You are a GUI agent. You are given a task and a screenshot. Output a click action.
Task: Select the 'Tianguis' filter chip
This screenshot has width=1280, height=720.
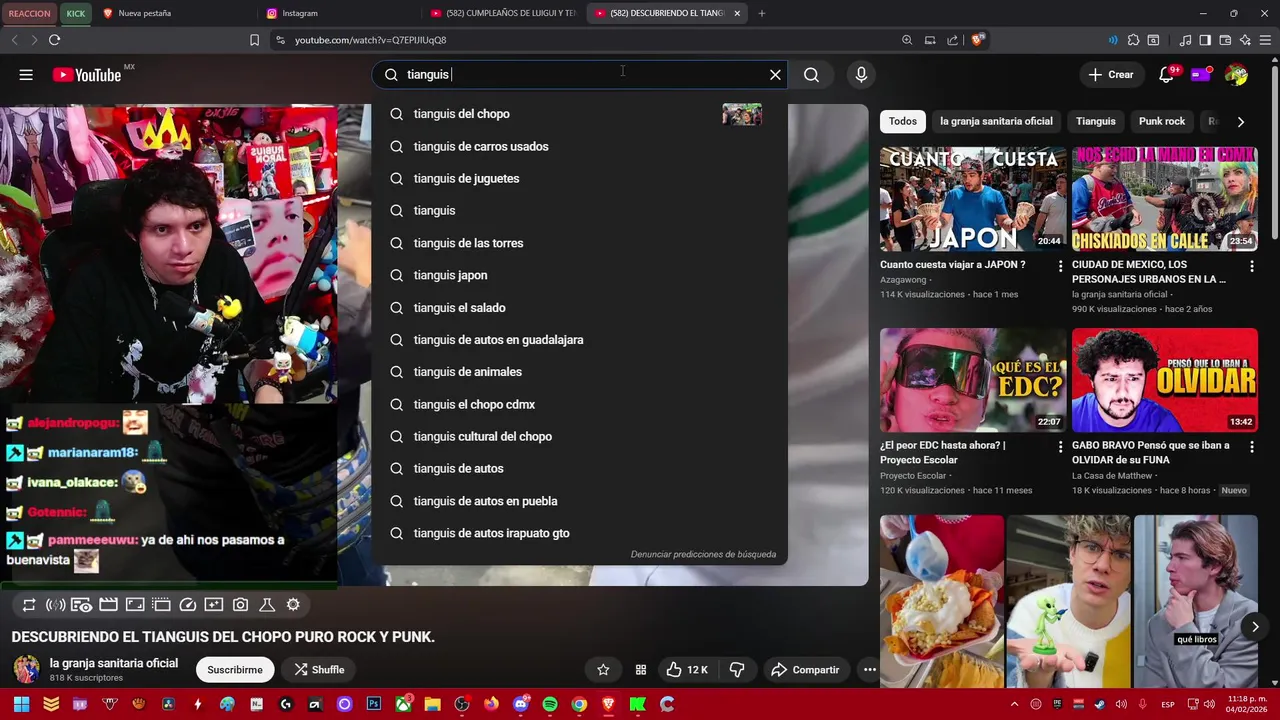click(x=1096, y=121)
